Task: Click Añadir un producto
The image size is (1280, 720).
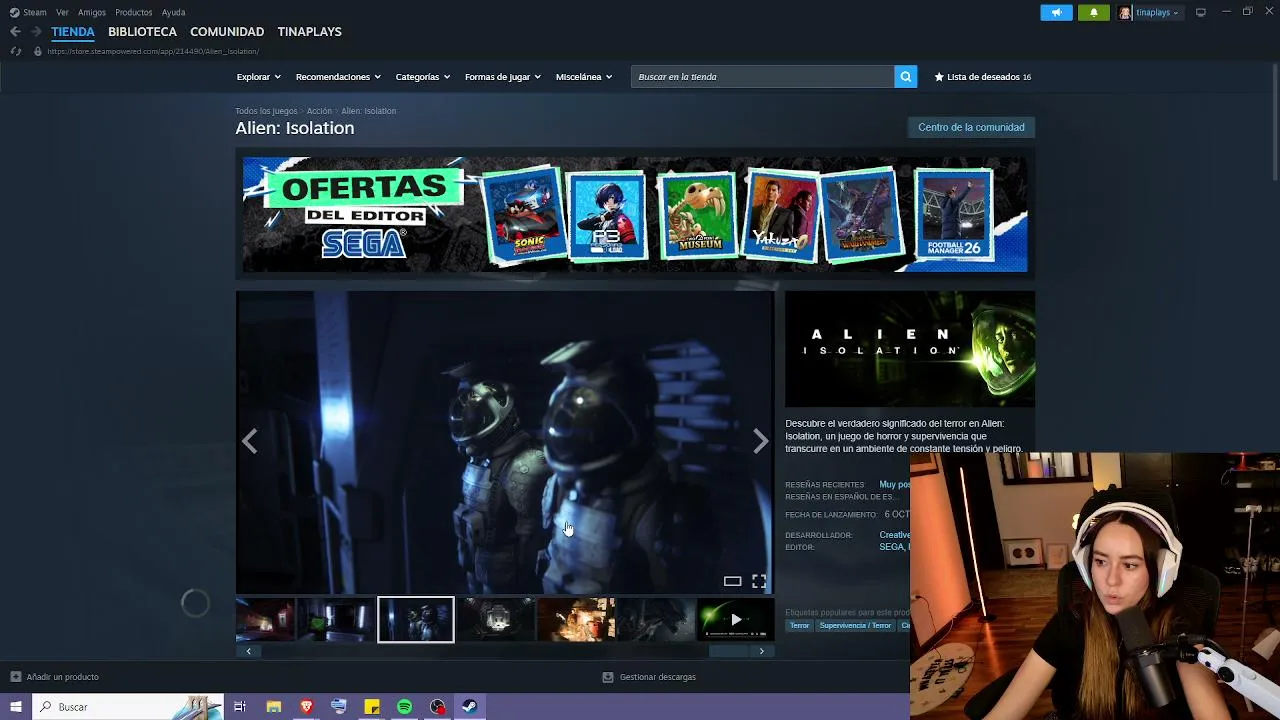Action: point(62,677)
